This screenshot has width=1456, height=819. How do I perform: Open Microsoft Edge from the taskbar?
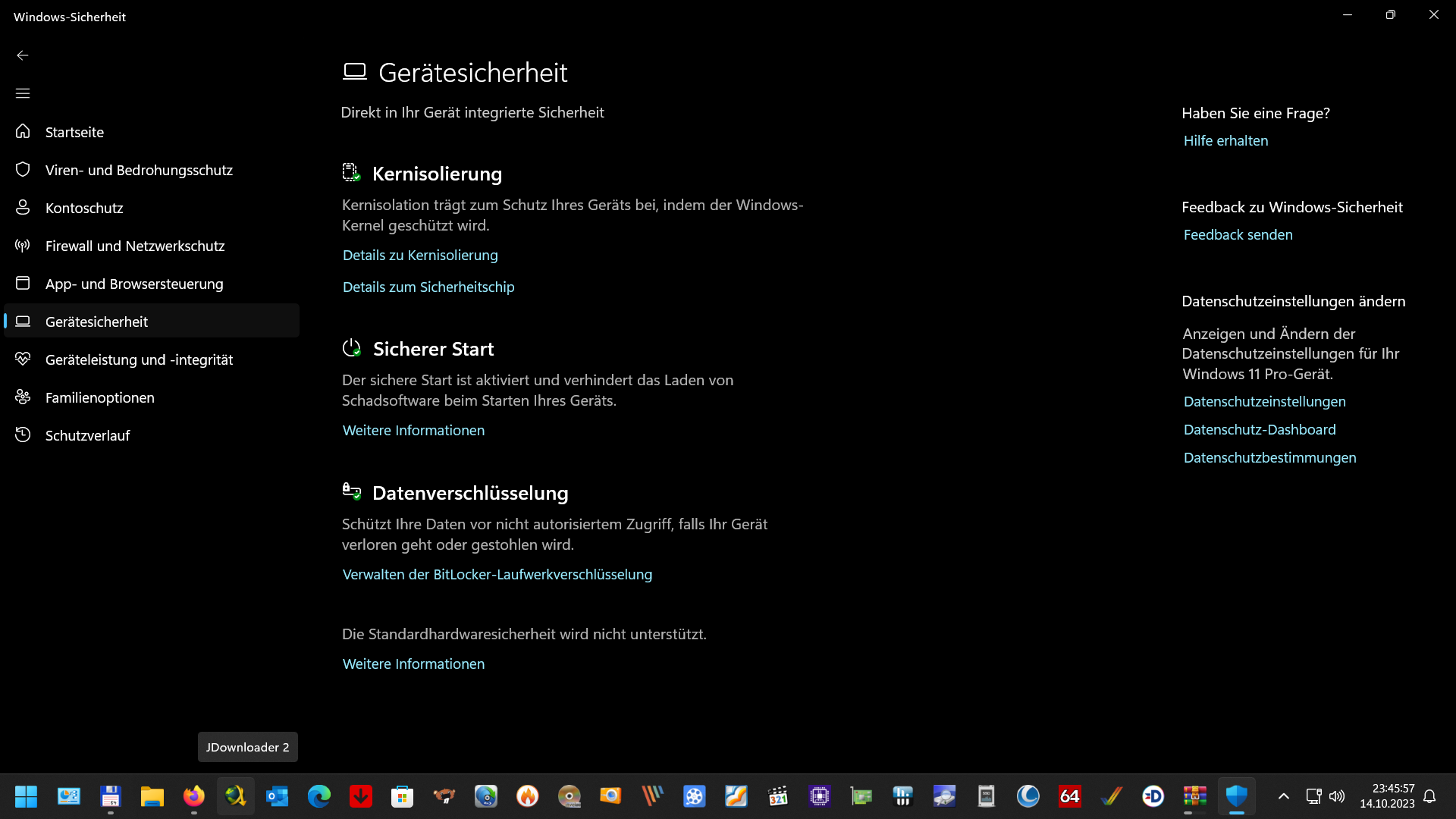click(318, 796)
